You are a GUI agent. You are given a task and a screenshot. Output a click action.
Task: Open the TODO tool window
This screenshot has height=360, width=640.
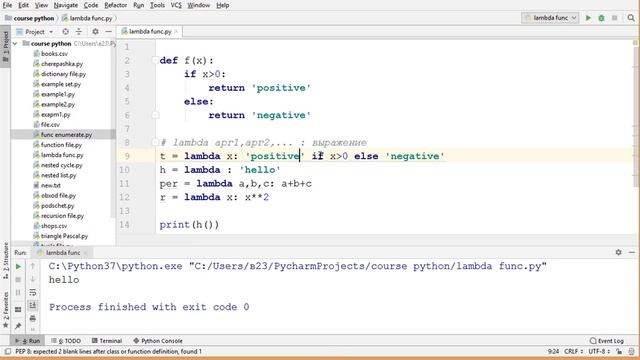[66, 341]
